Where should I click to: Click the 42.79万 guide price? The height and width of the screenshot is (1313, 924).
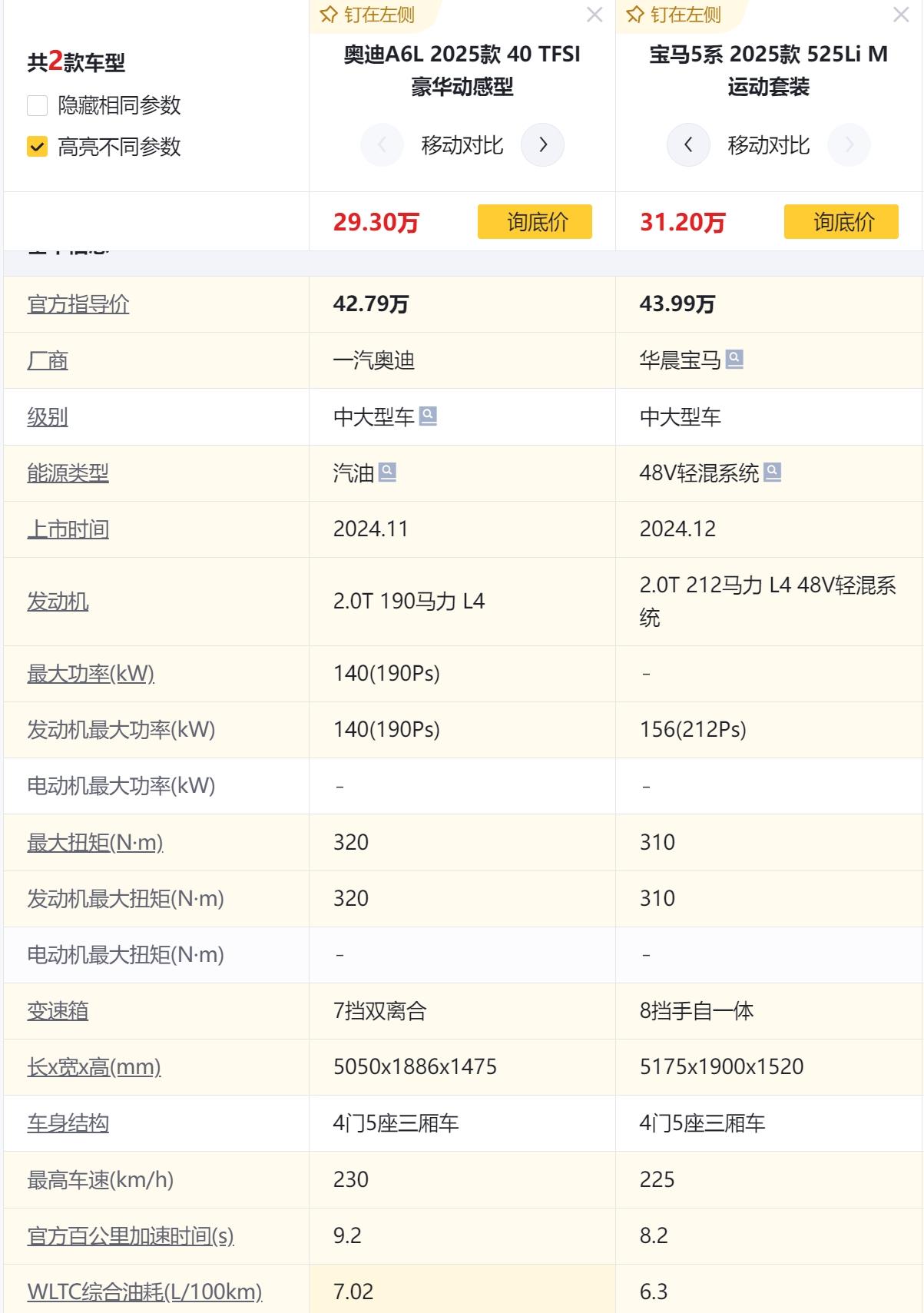371,304
